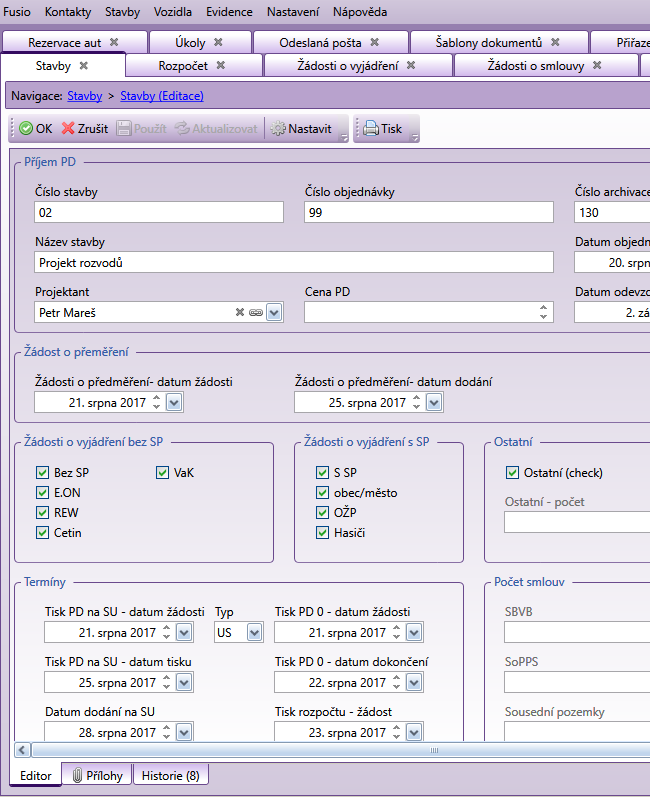Clear the Projektant field with X icon

coord(240,312)
